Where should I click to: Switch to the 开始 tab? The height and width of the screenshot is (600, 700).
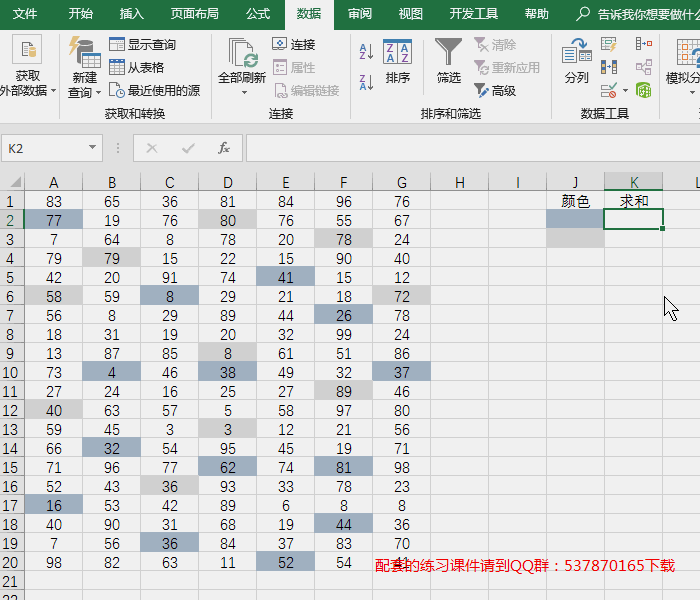click(80, 14)
